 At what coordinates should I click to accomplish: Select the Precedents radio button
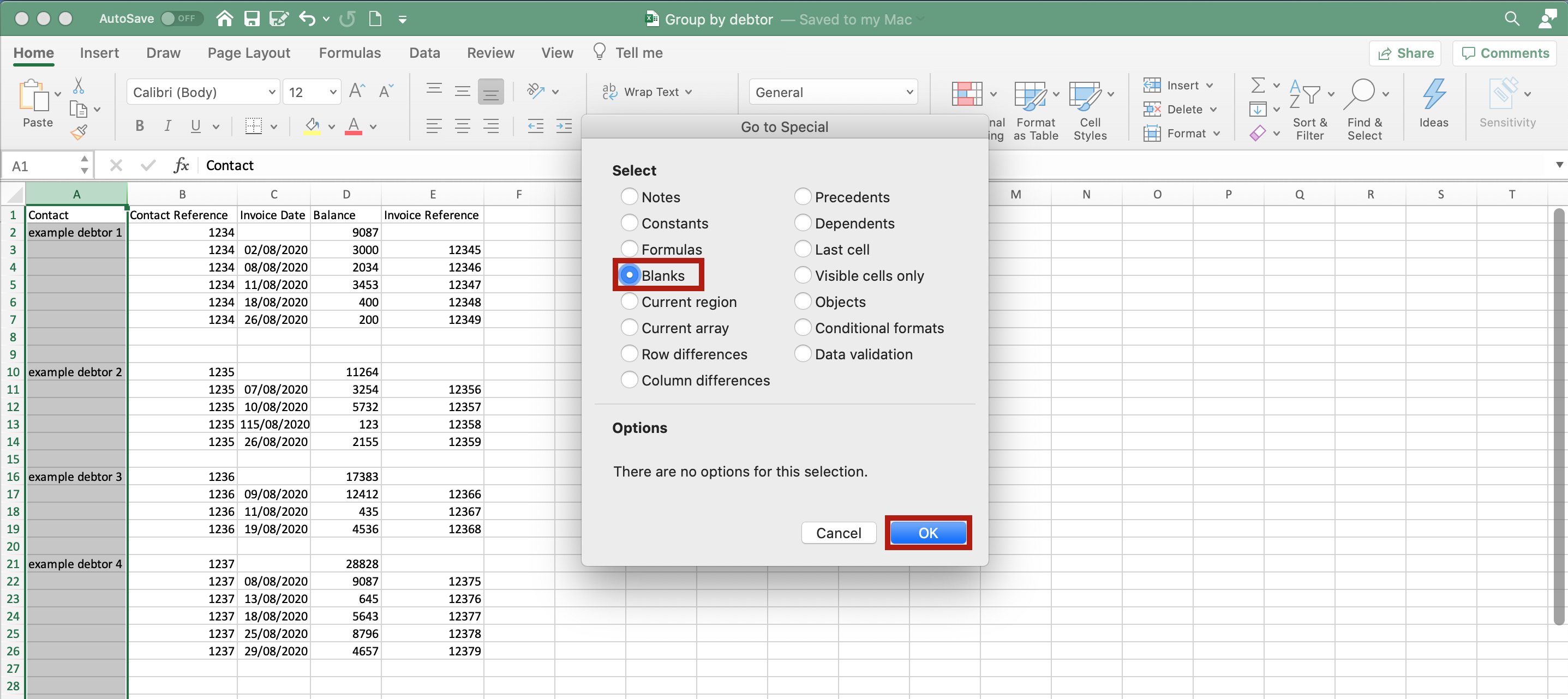point(803,196)
